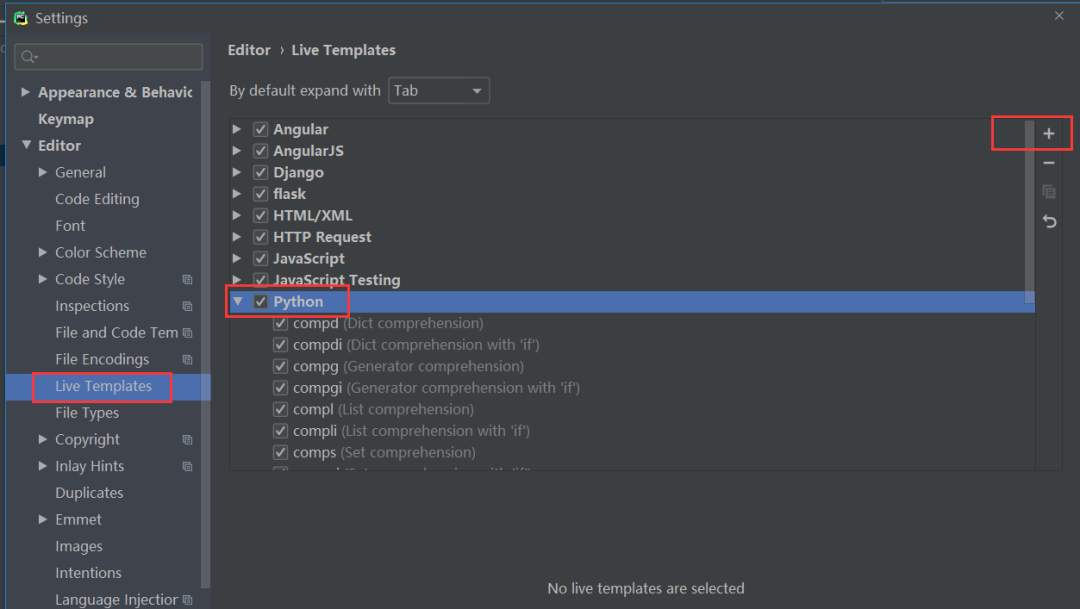This screenshot has width=1080, height=609.
Task: Click the remove live template icon
Action: 1048,162
